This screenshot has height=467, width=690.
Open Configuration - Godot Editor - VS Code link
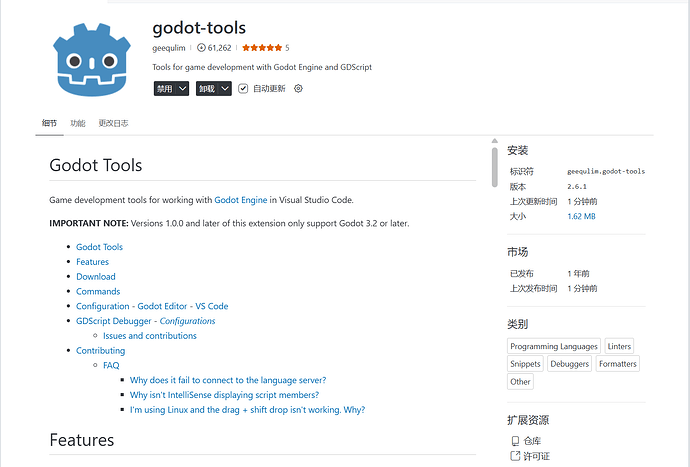pos(152,306)
